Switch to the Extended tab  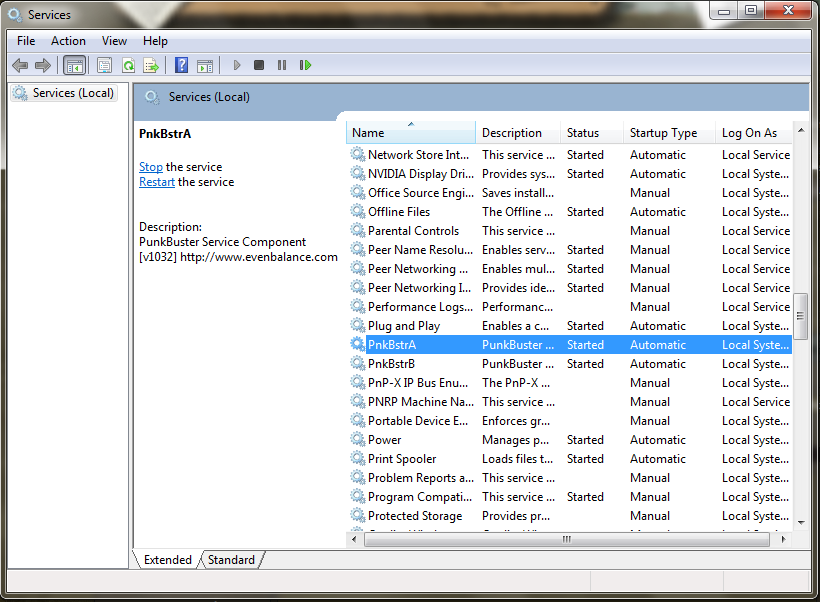click(167, 560)
